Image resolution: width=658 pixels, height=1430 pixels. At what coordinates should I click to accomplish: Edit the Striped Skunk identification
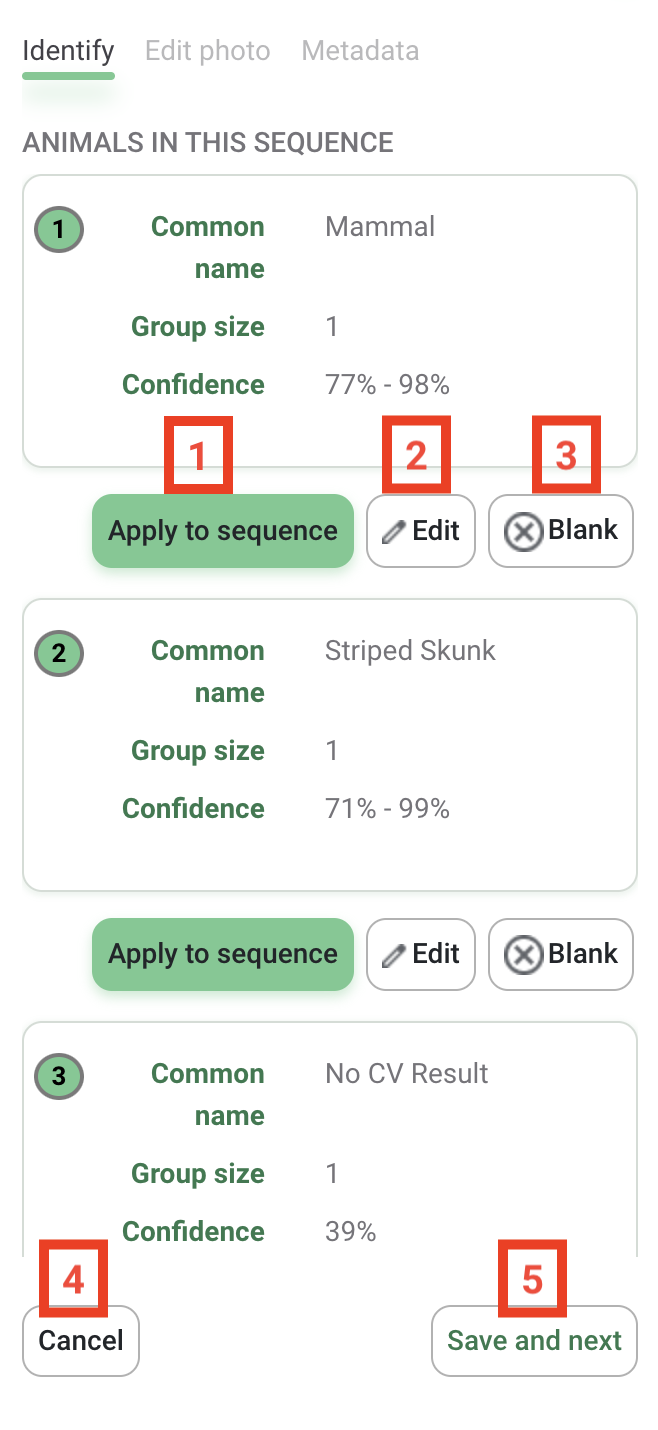421,954
